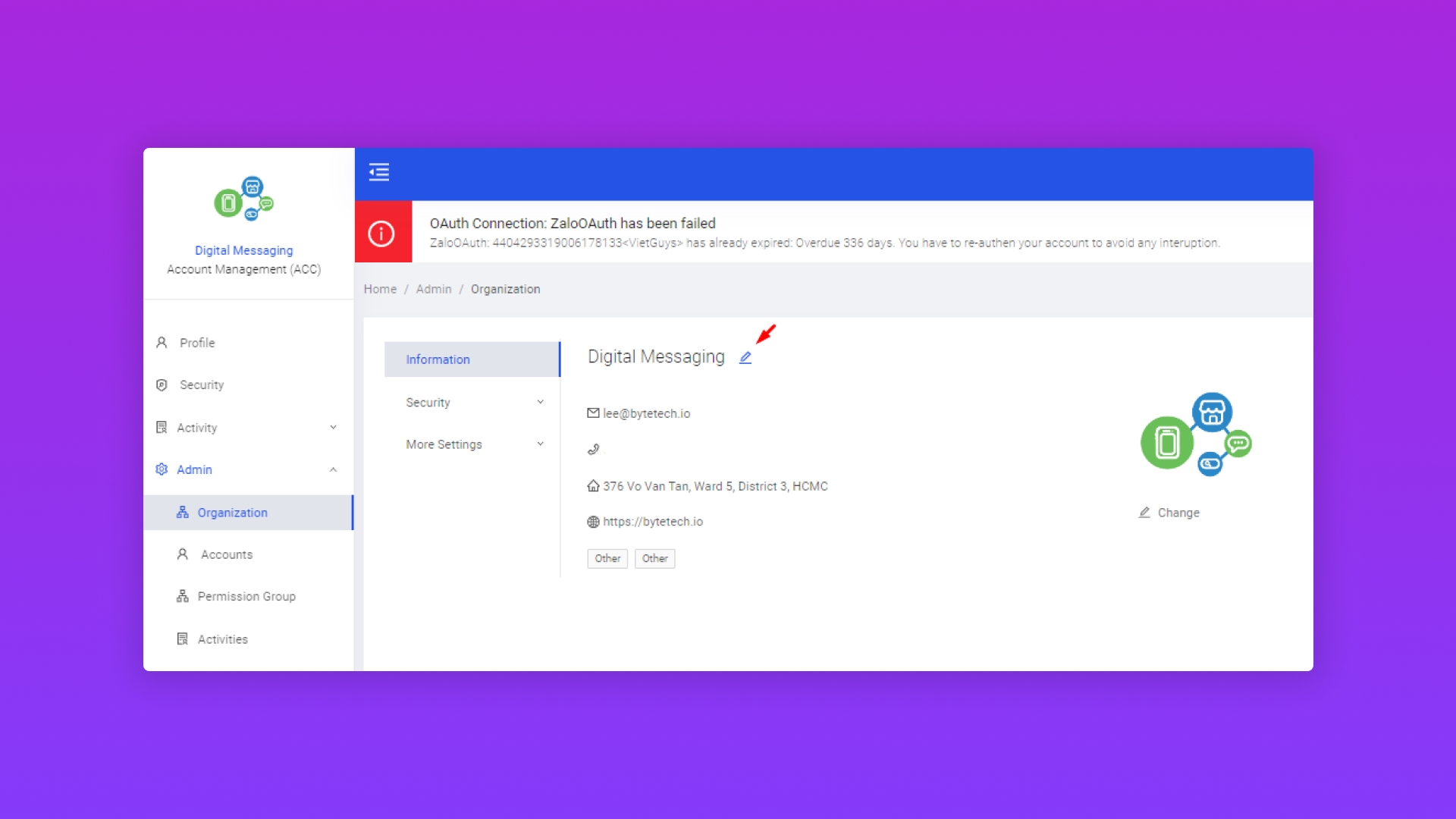Image resolution: width=1456 pixels, height=819 pixels.
Task: Click the Digital Messaging logo in sidebar
Action: [243, 199]
